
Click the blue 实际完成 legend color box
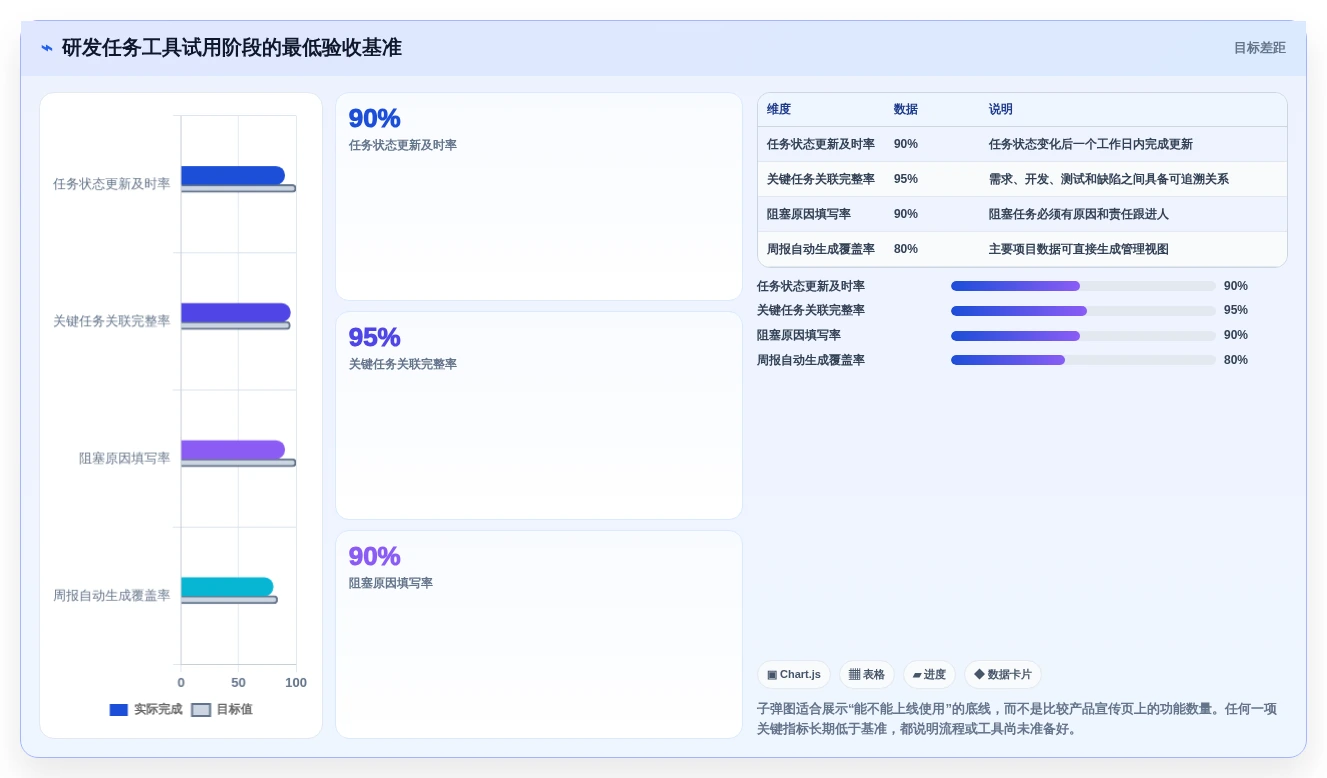coord(119,710)
